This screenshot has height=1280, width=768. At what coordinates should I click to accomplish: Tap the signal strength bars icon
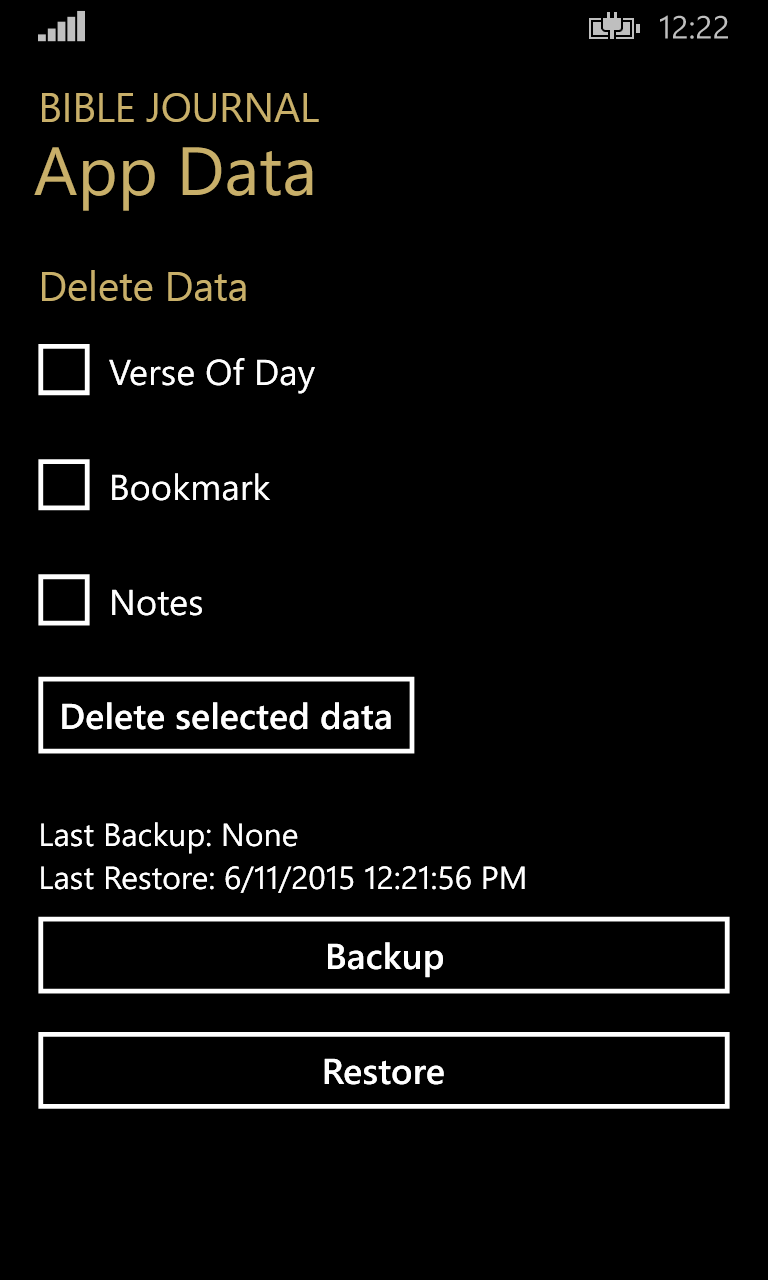62,27
